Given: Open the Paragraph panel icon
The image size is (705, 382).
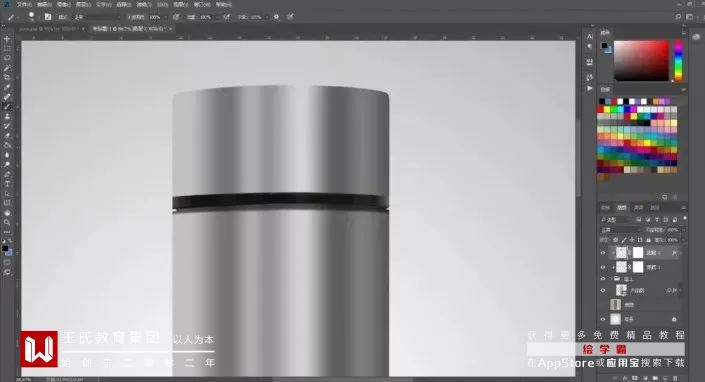Looking at the screenshot, I should click(589, 46).
